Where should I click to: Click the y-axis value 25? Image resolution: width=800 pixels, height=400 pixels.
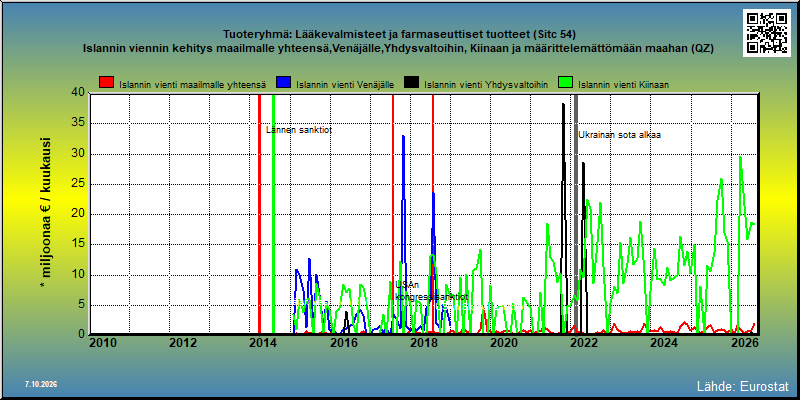click(x=78, y=184)
